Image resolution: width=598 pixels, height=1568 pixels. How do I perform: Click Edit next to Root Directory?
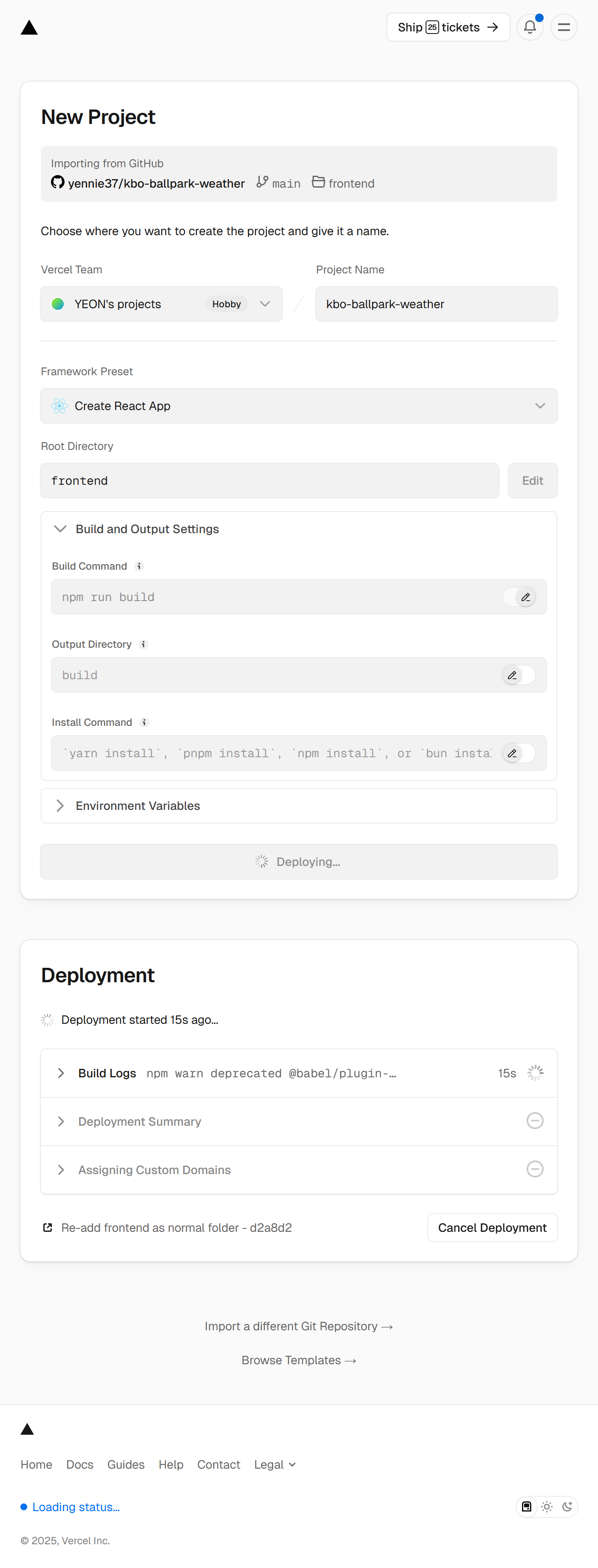[532, 480]
